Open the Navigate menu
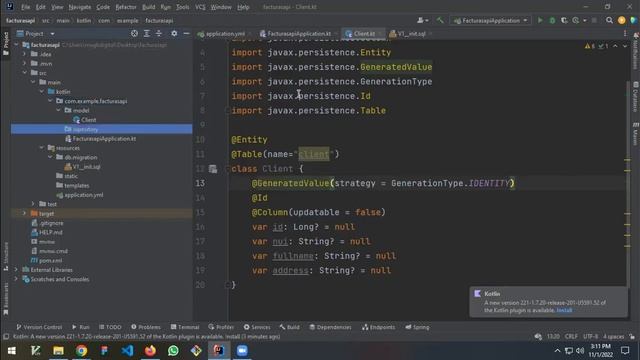This screenshot has height=360, width=640. click(80, 7)
